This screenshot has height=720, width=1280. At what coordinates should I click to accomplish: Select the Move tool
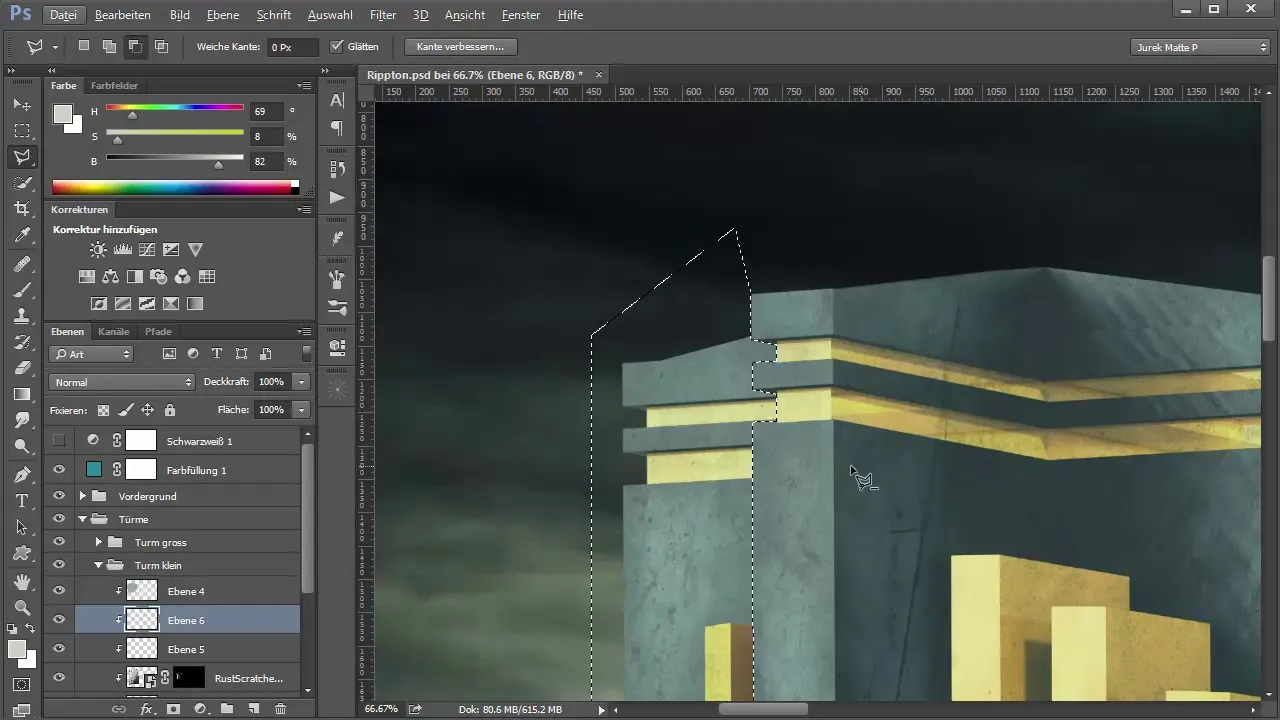point(22,105)
